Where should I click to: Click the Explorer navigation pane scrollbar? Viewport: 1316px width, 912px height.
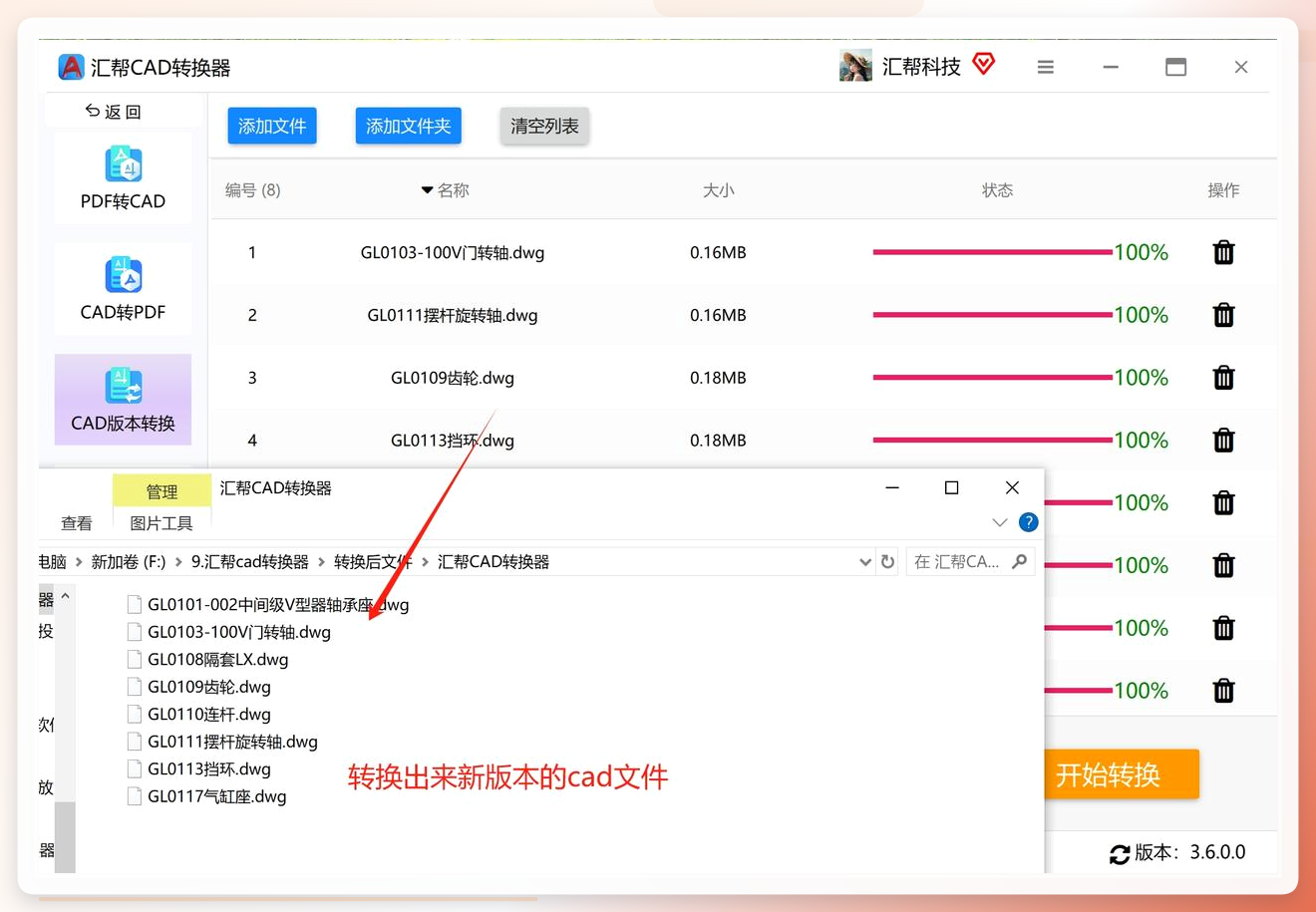click(65, 837)
